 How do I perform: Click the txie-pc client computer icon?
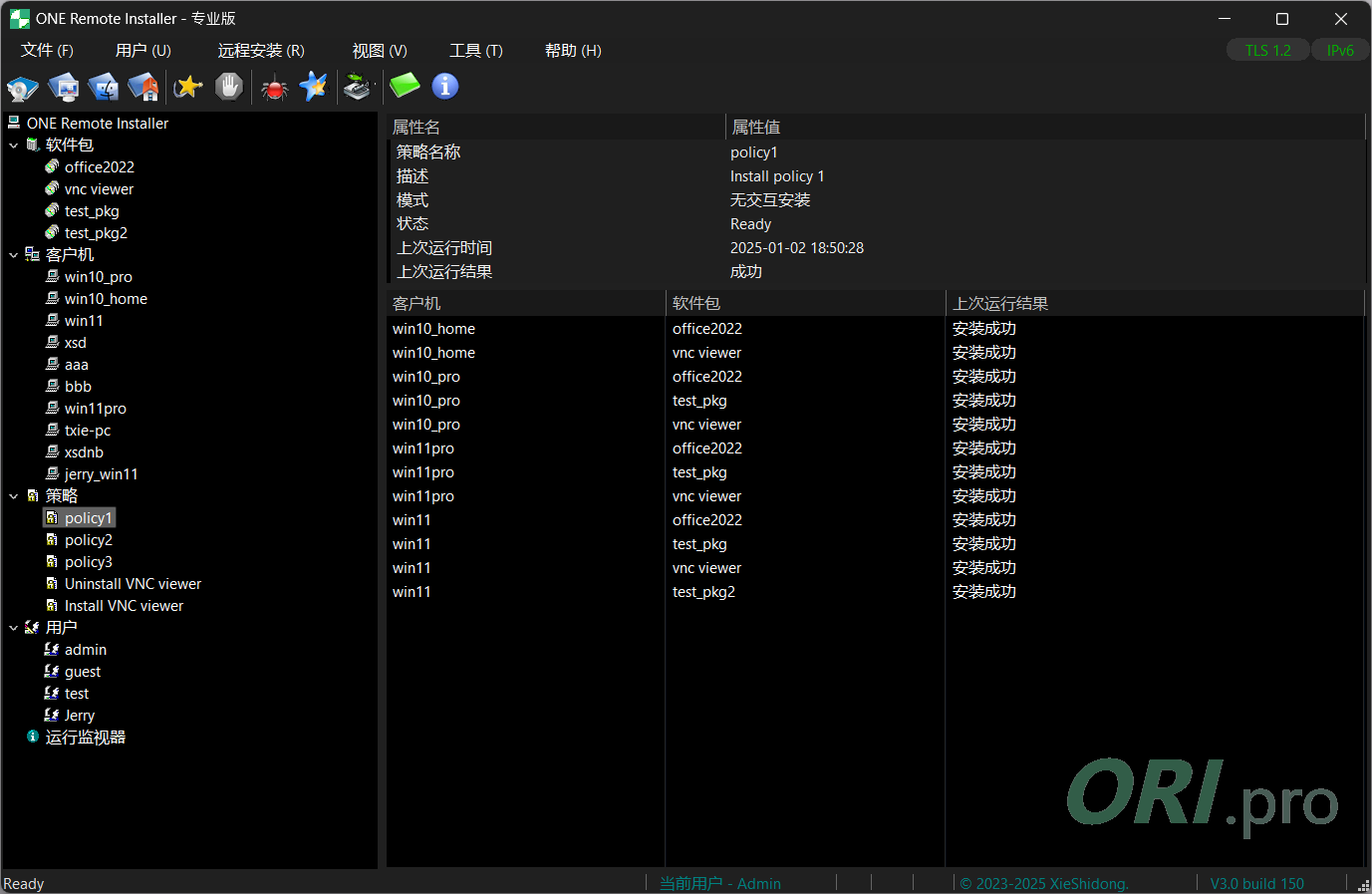coord(52,430)
